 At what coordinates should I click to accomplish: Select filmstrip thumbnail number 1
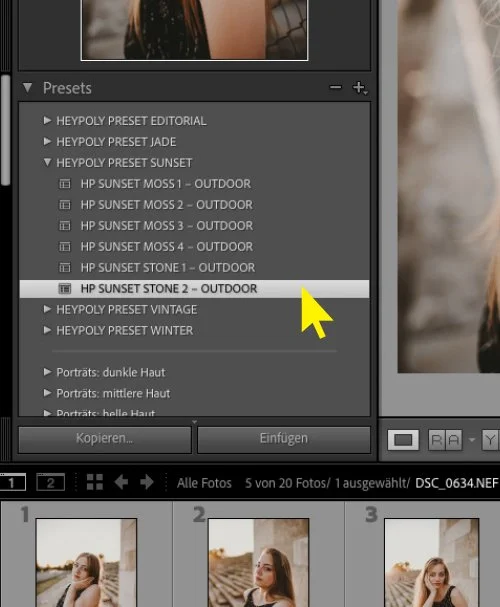click(86, 562)
